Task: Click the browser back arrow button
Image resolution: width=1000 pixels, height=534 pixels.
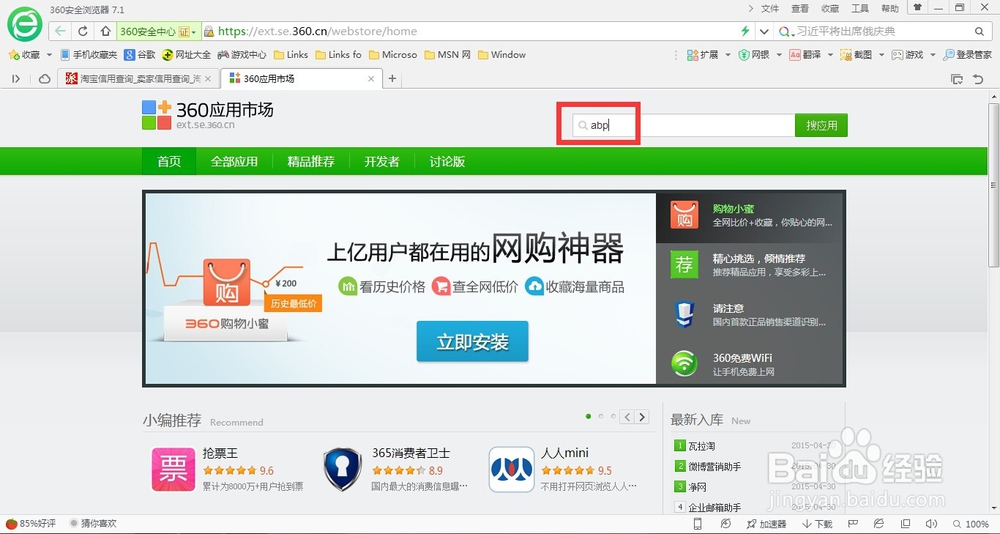Action: click(x=60, y=31)
